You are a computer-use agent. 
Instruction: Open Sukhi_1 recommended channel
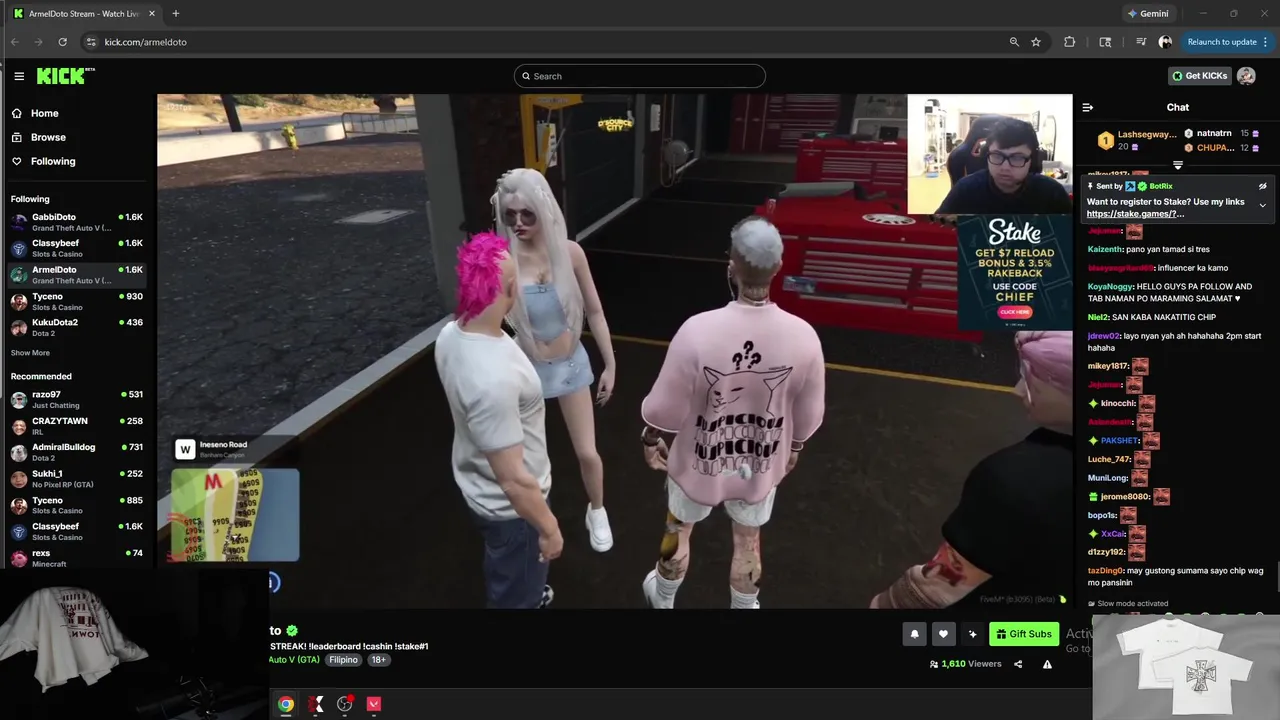pyautogui.click(x=77, y=479)
